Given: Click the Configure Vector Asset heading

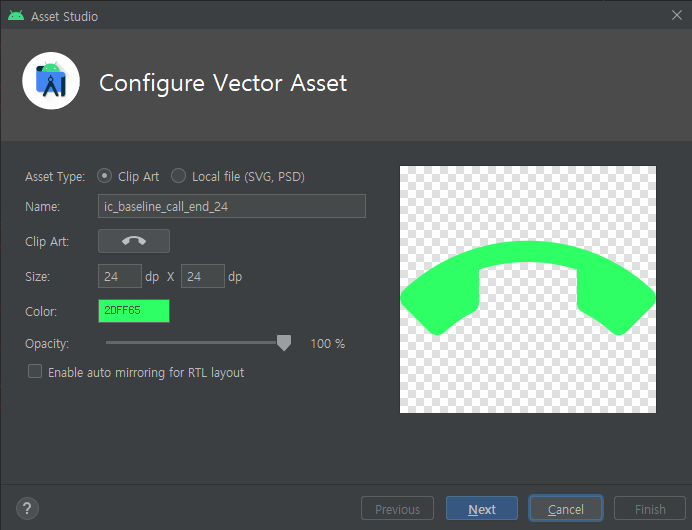Looking at the screenshot, I should tap(223, 83).
